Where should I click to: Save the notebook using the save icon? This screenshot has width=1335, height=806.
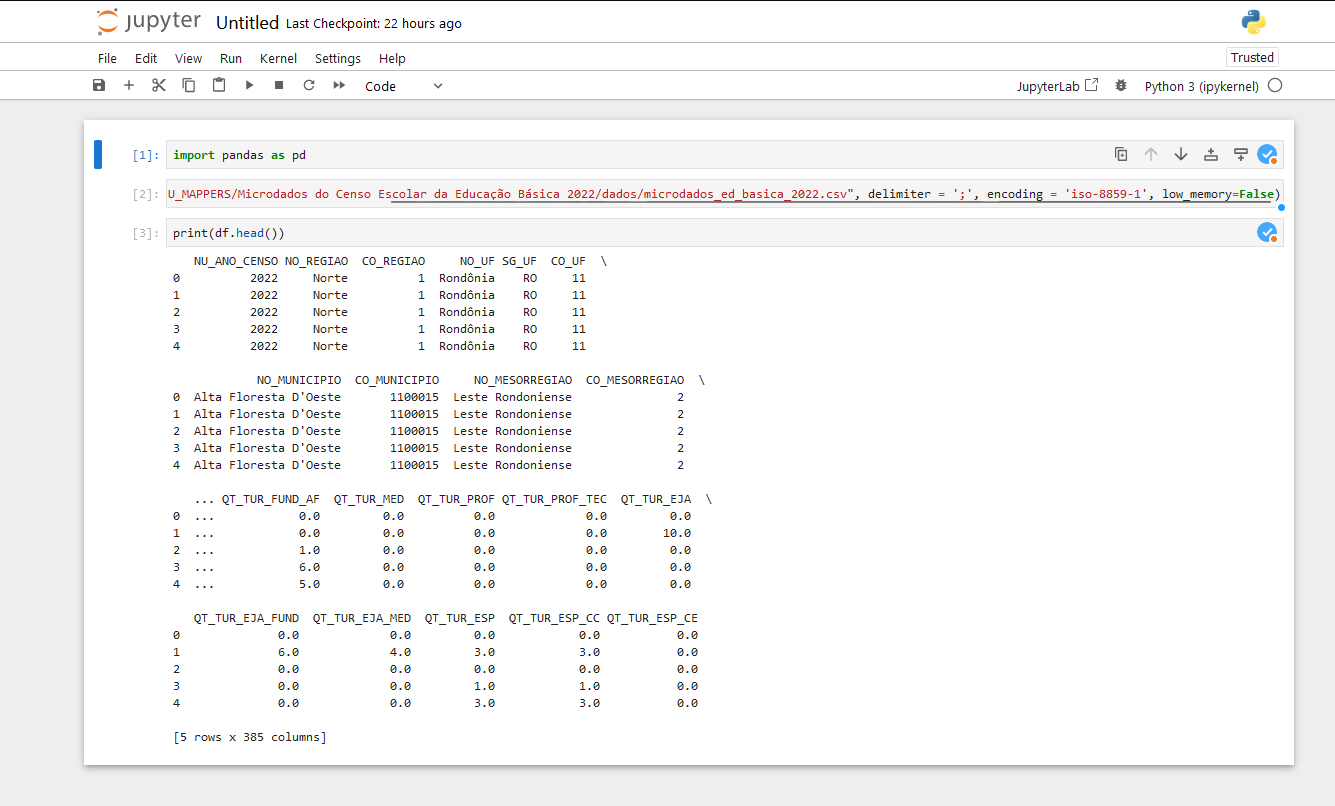(98, 85)
